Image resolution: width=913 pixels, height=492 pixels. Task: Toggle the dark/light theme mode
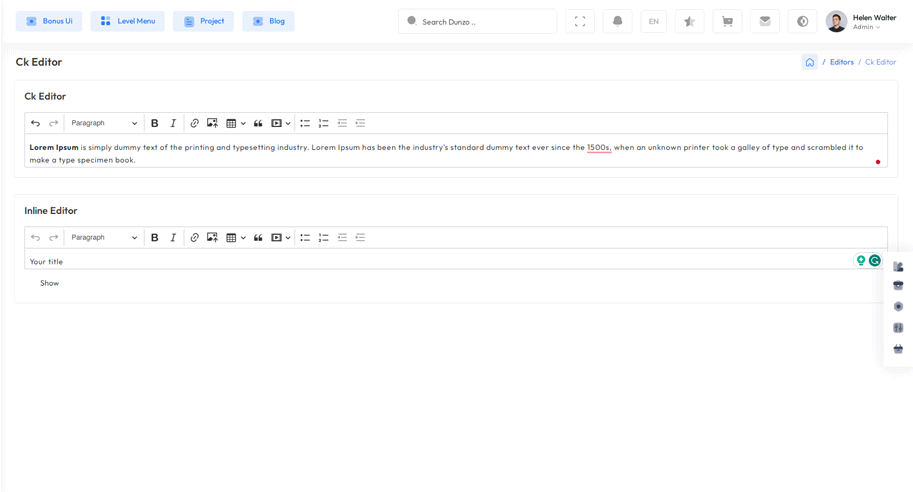(x=802, y=21)
